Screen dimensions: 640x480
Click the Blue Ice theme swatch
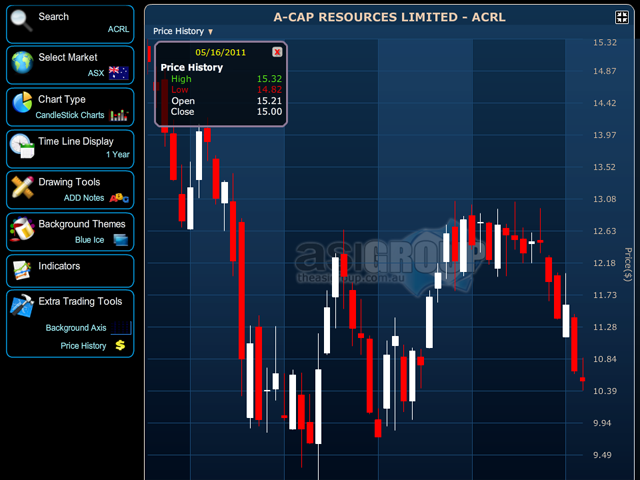point(121,240)
